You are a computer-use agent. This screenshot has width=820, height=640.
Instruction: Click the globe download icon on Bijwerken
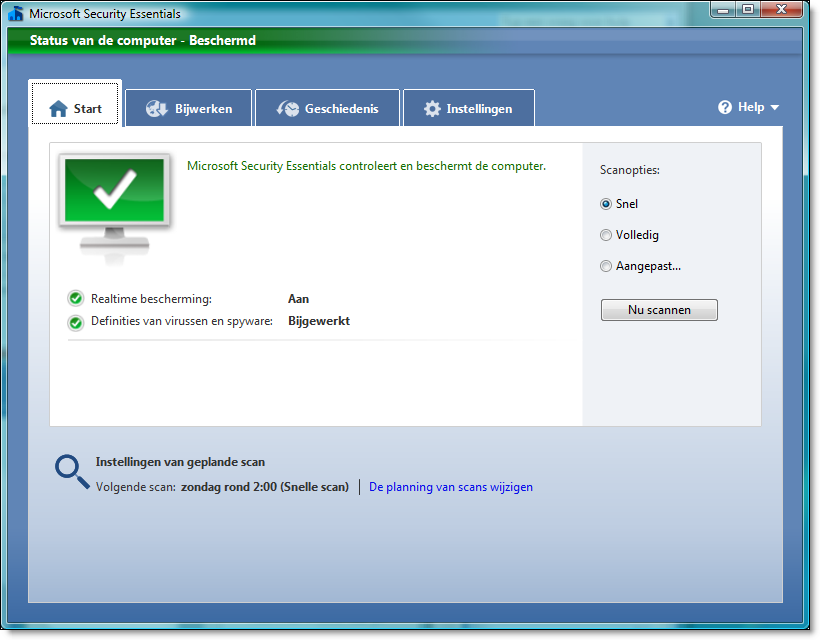(x=156, y=109)
